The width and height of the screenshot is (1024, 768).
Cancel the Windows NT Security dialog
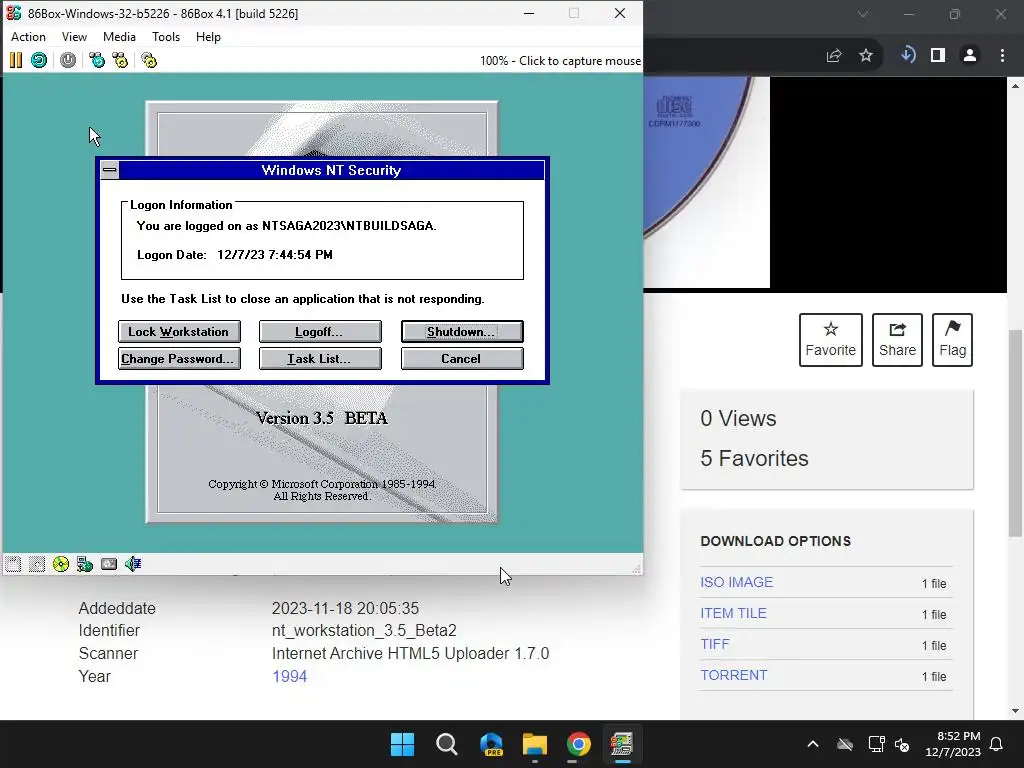(x=462, y=359)
